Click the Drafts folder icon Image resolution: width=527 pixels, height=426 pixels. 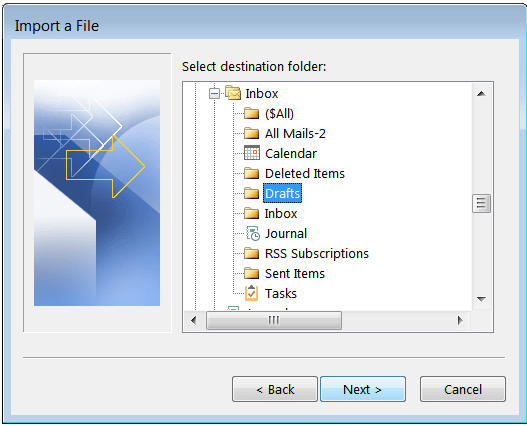(251, 193)
